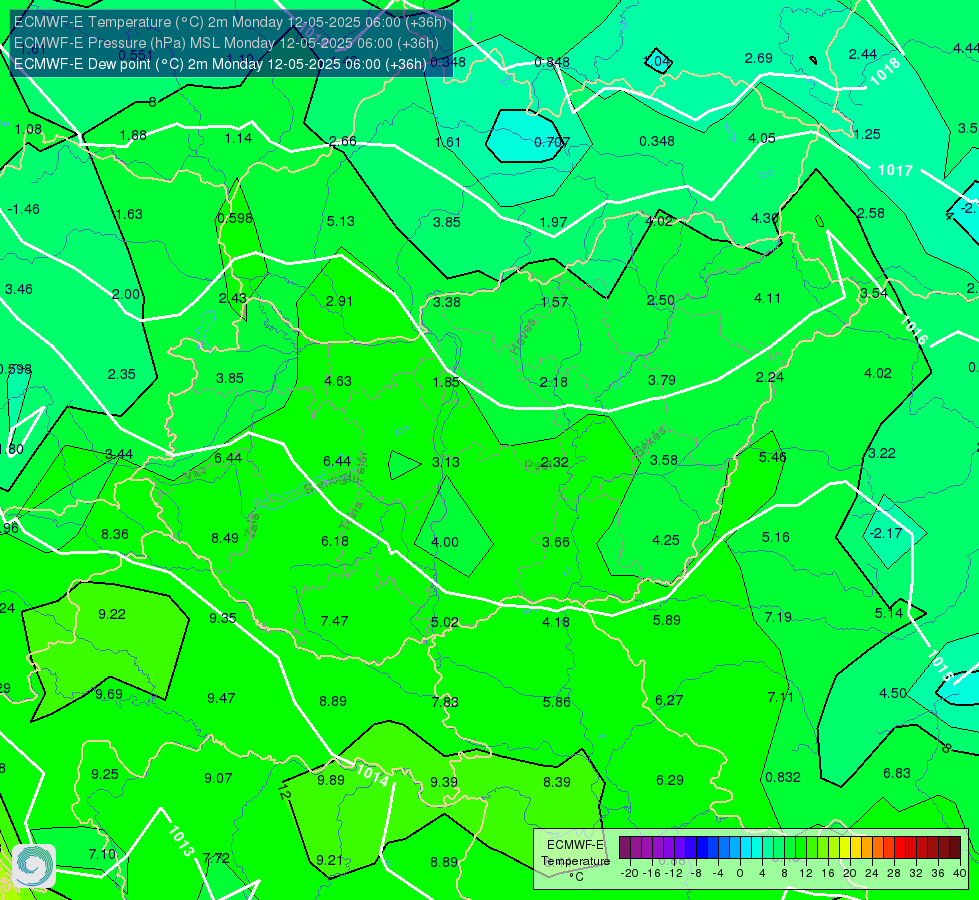Click the dew point value 3.38
The height and width of the screenshot is (900, 979).
(x=447, y=302)
